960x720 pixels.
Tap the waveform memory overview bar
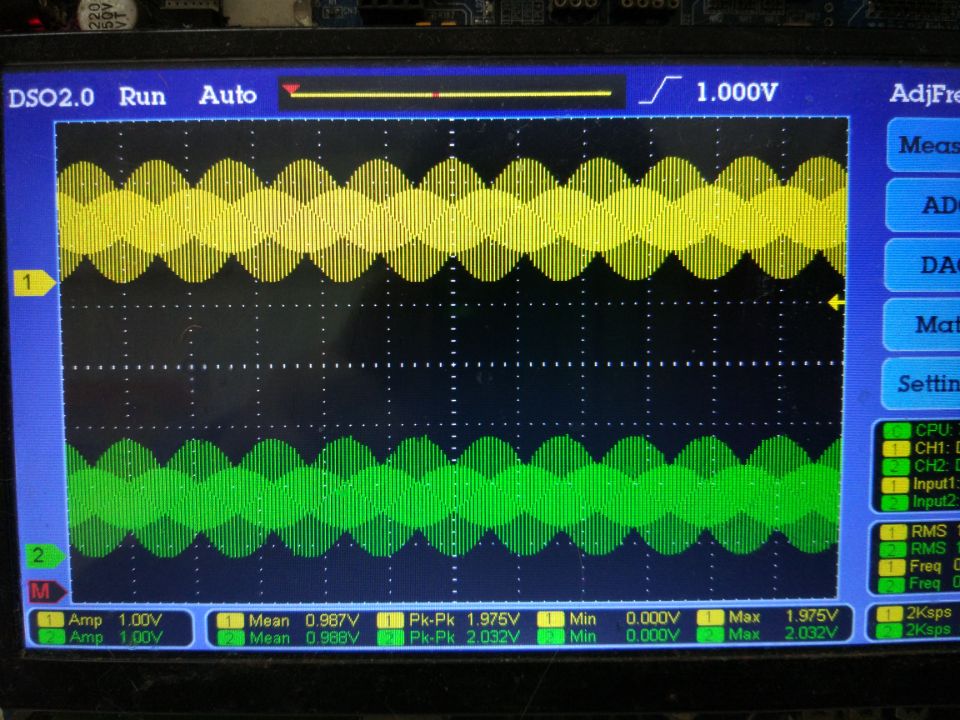pos(452,93)
